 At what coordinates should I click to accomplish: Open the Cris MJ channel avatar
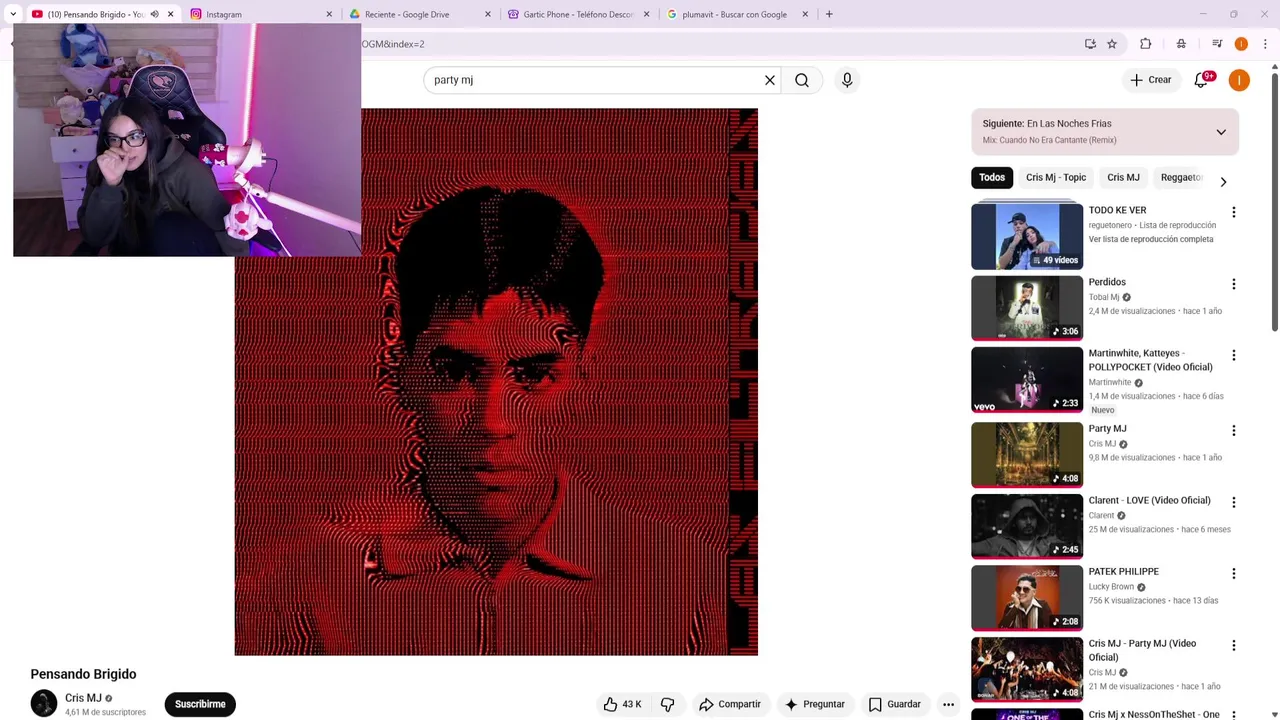[x=44, y=704]
